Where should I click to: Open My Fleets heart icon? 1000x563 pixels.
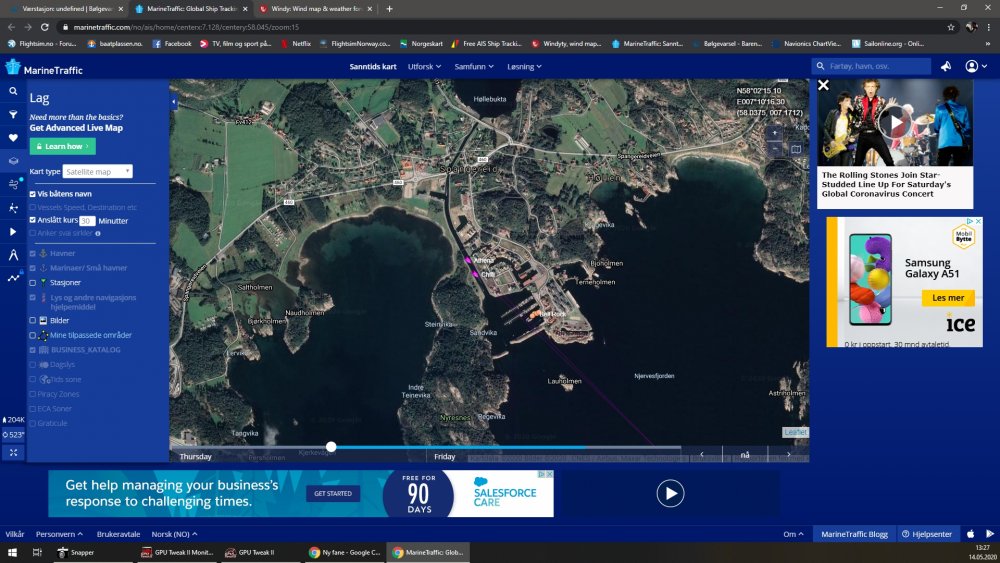[x=13, y=138]
